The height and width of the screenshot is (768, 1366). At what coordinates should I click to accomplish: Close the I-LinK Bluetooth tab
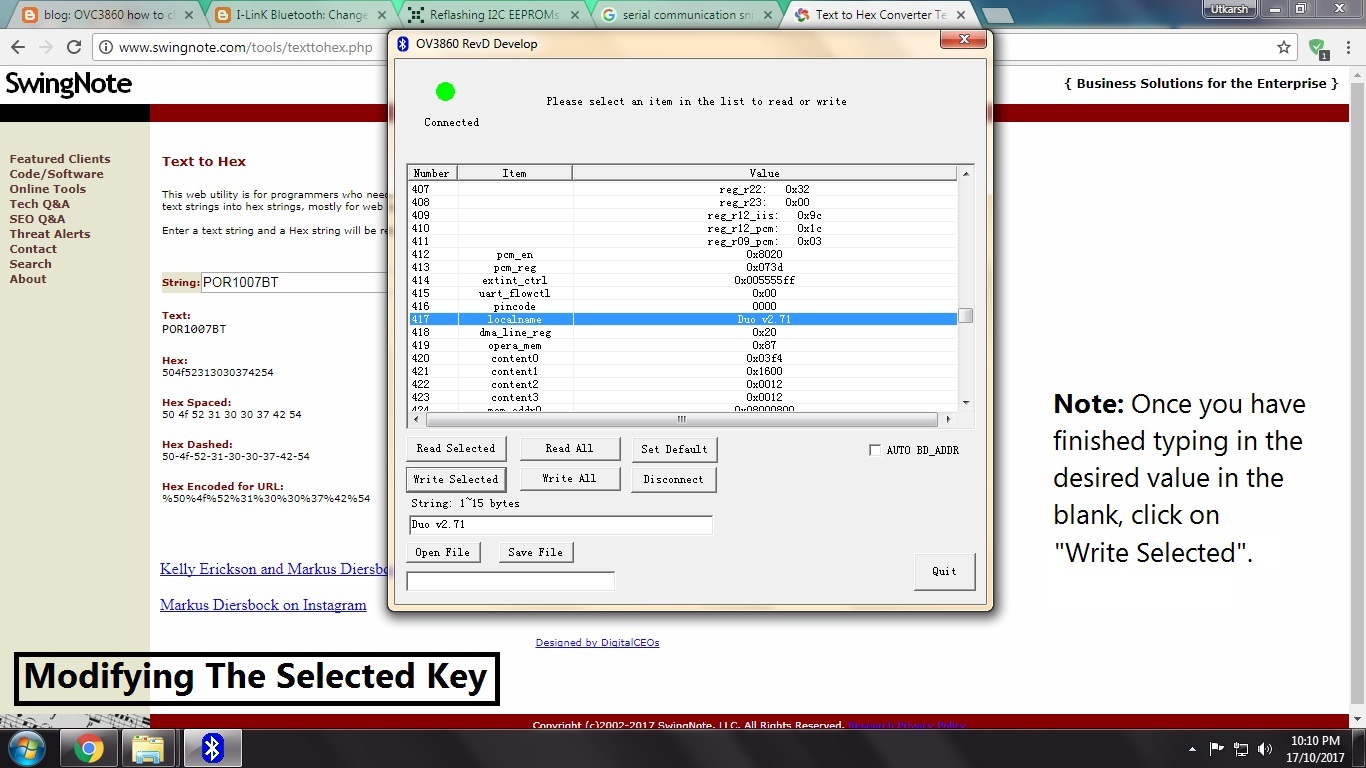pyautogui.click(x=381, y=15)
